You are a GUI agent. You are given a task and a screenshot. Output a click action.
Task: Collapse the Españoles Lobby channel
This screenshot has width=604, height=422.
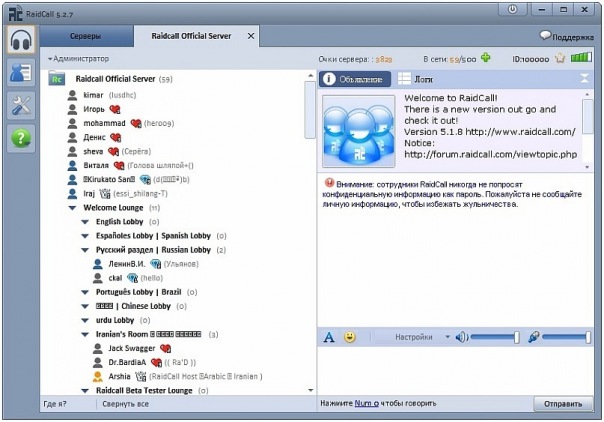pos(85,236)
